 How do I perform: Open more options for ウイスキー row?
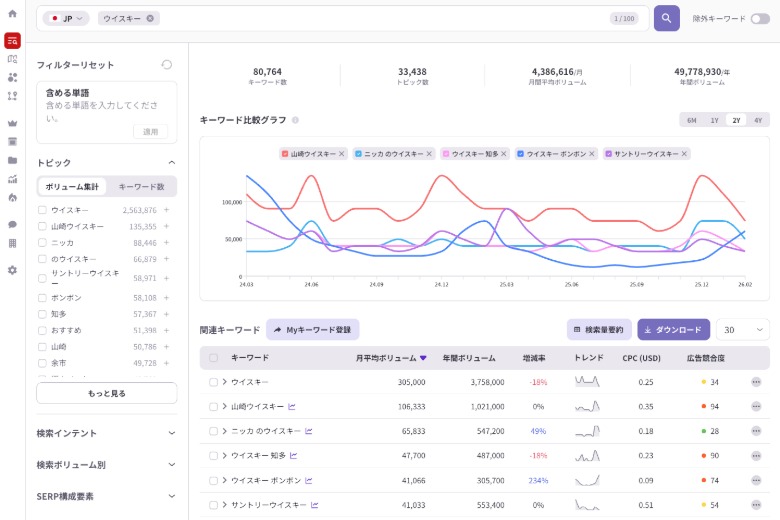point(755,382)
